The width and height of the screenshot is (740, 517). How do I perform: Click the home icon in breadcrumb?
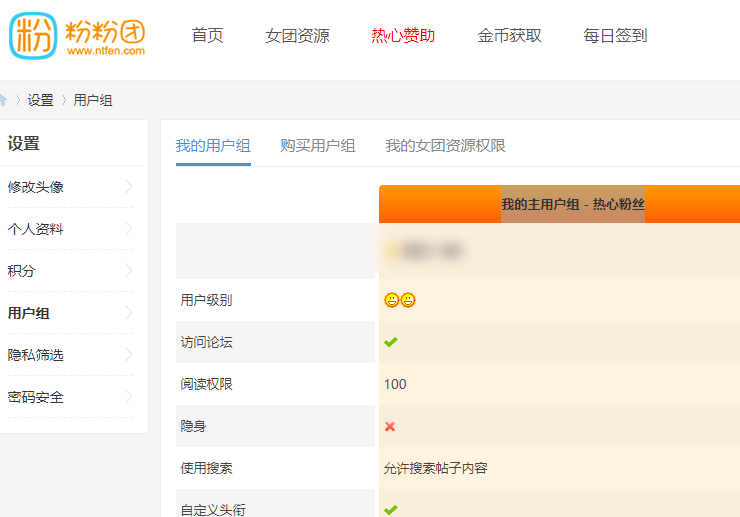[x=3, y=100]
